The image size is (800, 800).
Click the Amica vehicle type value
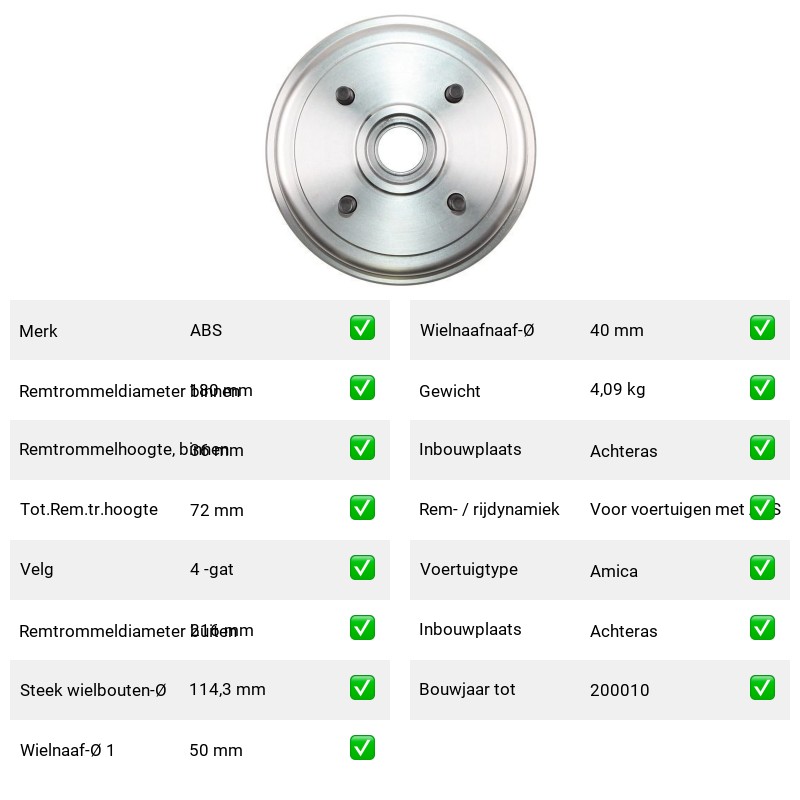coord(614,571)
